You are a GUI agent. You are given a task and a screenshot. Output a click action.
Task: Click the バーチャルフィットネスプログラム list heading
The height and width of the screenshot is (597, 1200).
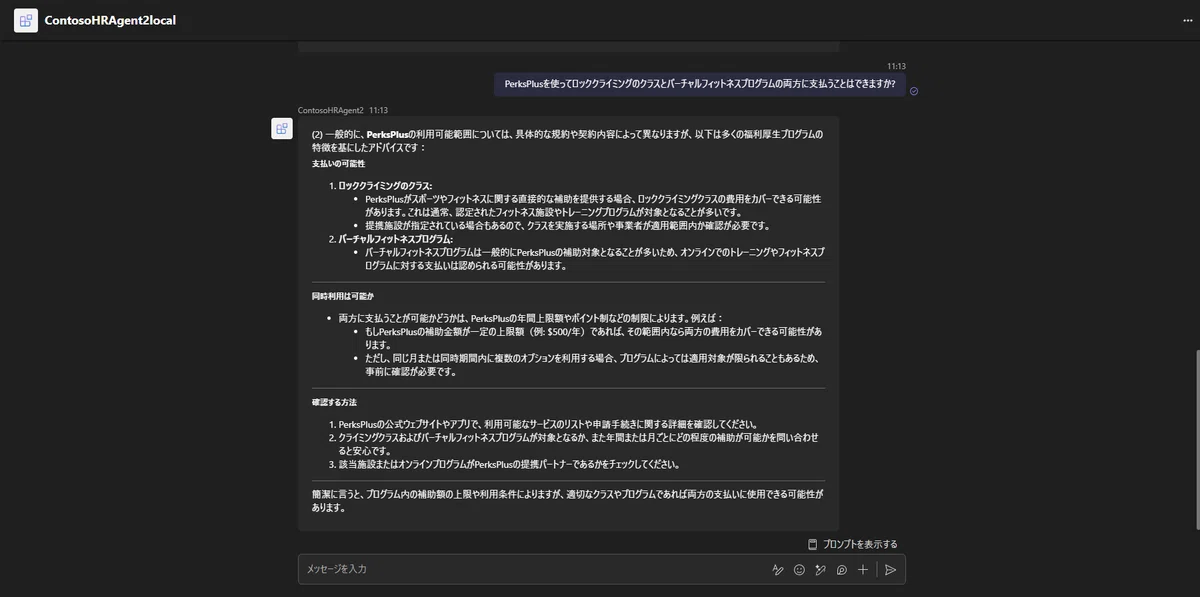(x=395, y=239)
